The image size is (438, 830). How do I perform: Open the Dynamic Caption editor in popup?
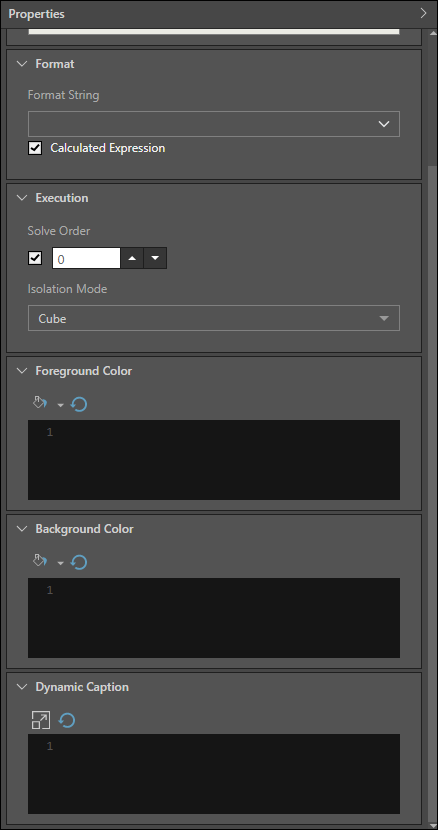click(x=41, y=720)
